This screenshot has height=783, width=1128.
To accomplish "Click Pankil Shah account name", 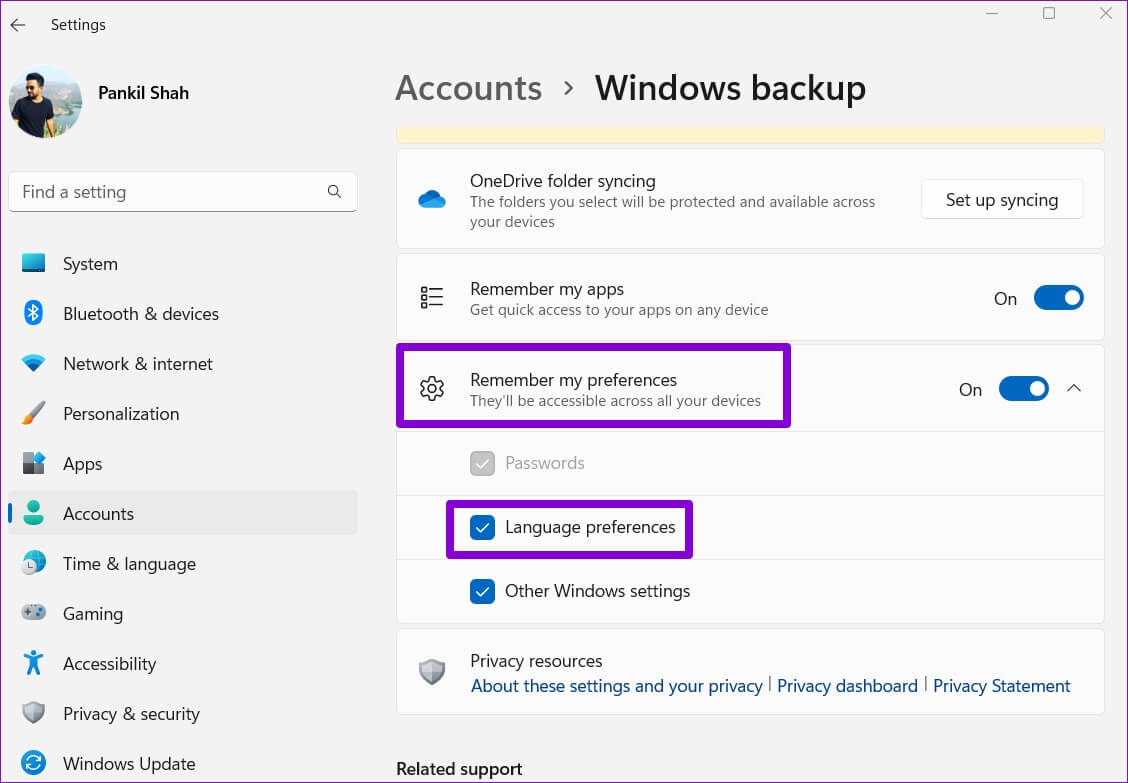I will pyautogui.click(x=143, y=93).
